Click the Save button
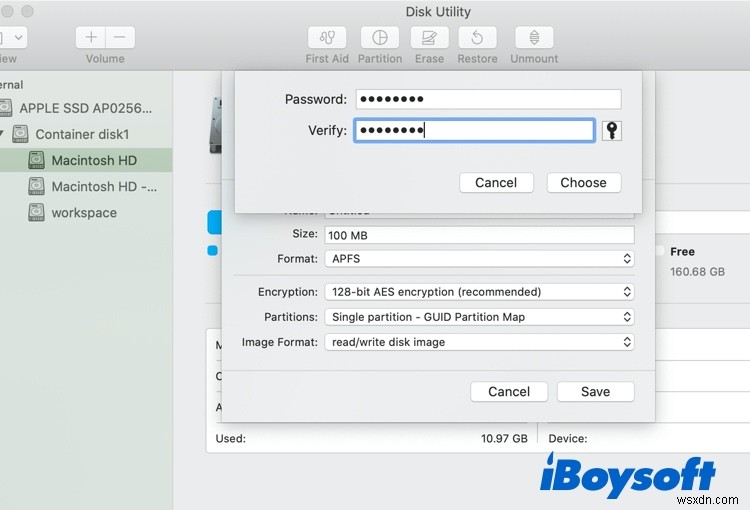 (596, 391)
